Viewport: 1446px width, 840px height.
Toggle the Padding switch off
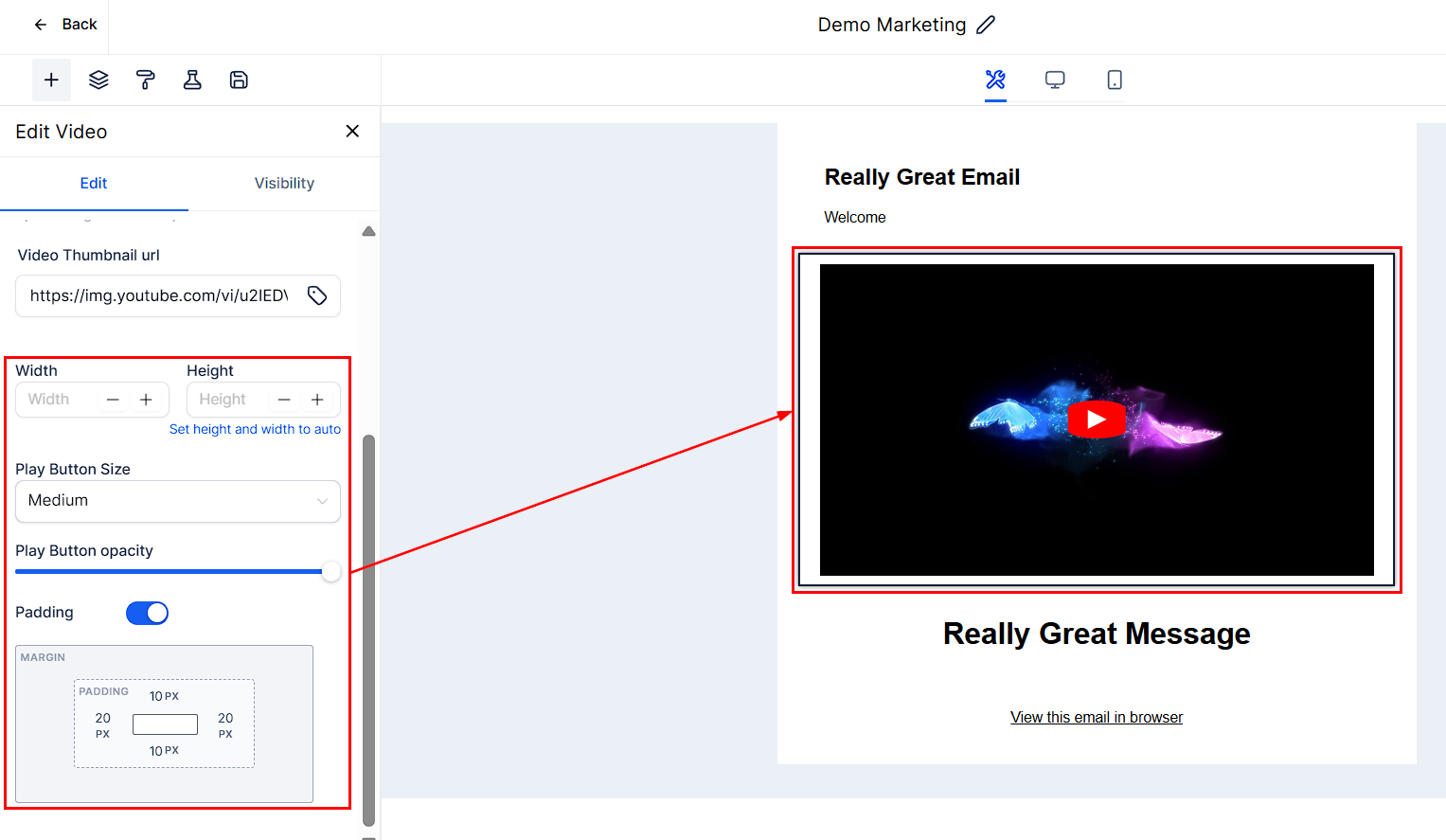(x=148, y=614)
